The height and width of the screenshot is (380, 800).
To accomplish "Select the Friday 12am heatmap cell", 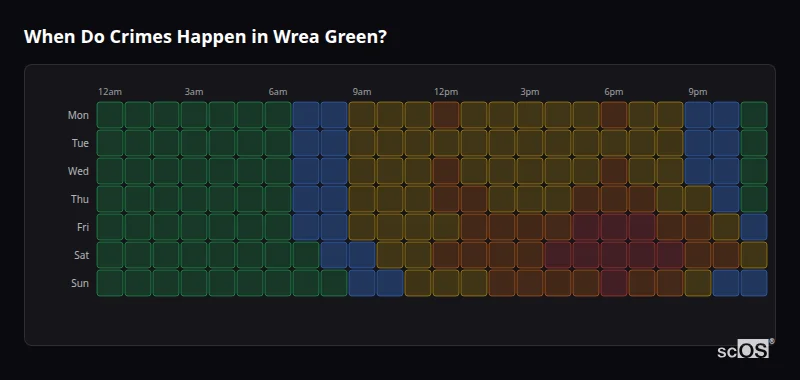I will coord(110,227).
